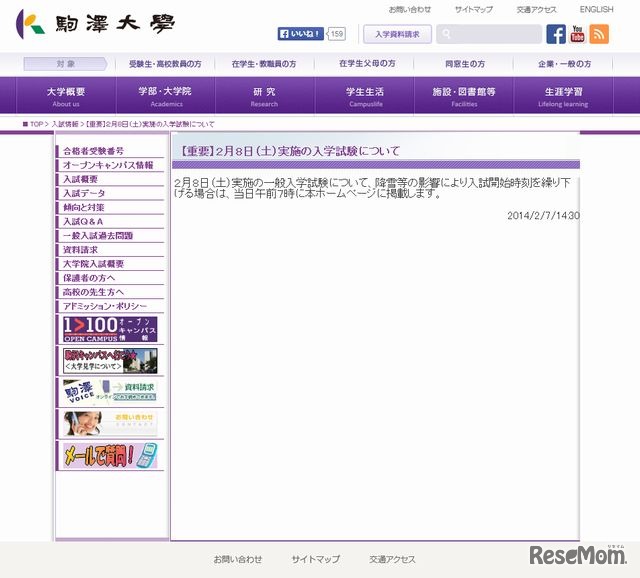
Task: Select 同窓生の方 audience tab
Action: tap(465, 64)
